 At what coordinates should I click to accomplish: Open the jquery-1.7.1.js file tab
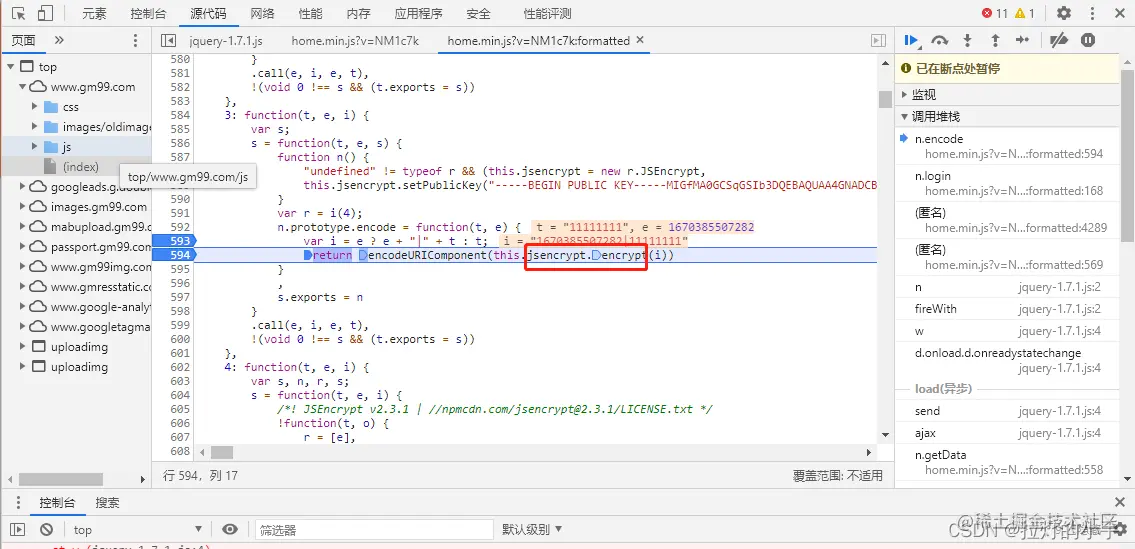click(x=225, y=41)
